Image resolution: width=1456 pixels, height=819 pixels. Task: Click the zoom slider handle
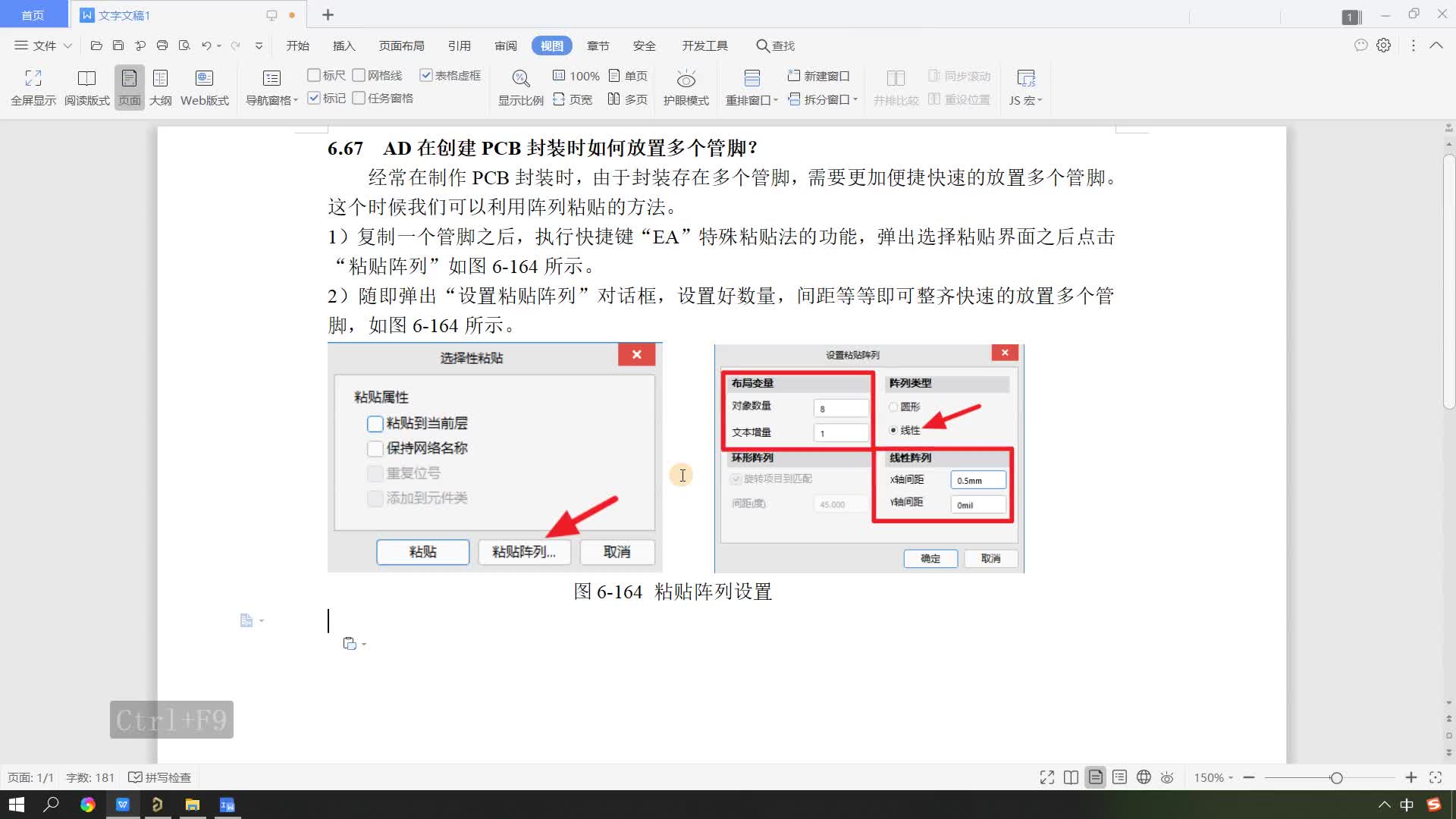point(1336,777)
